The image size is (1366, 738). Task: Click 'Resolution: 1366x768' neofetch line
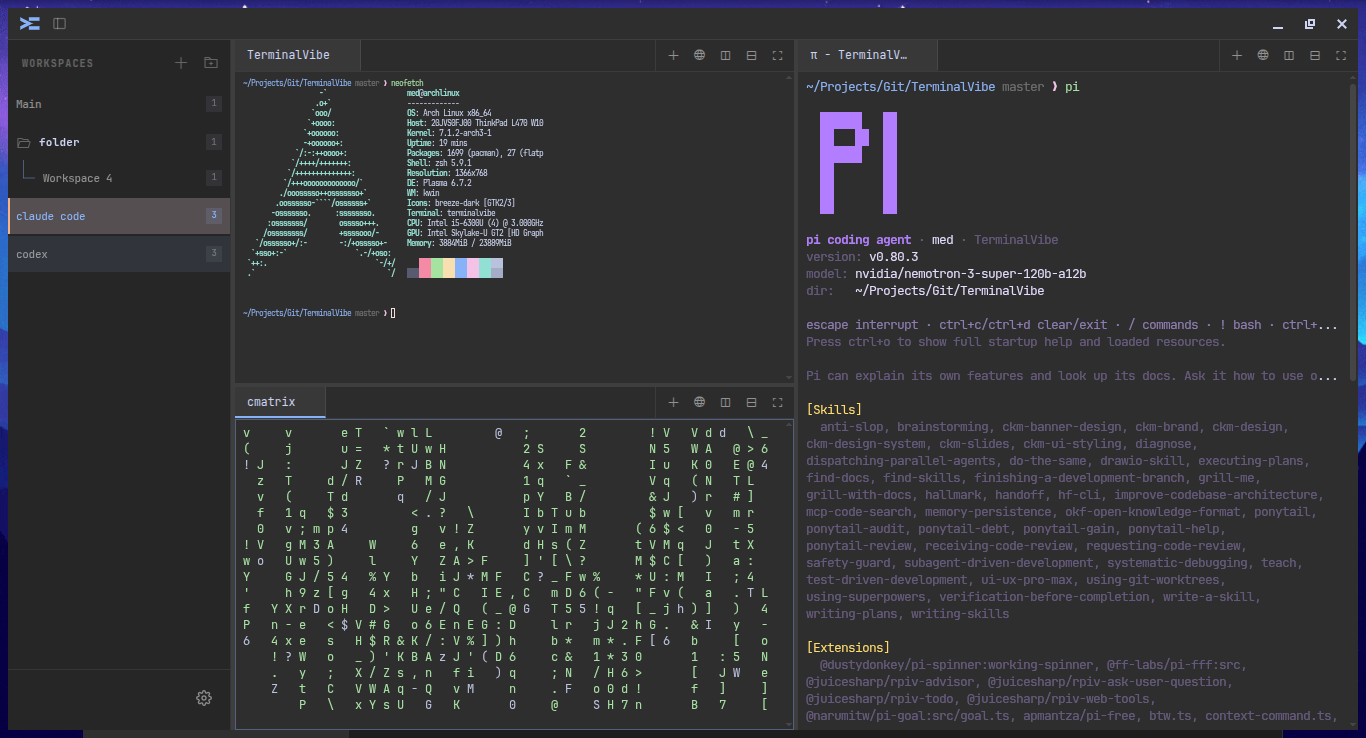(447, 172)
